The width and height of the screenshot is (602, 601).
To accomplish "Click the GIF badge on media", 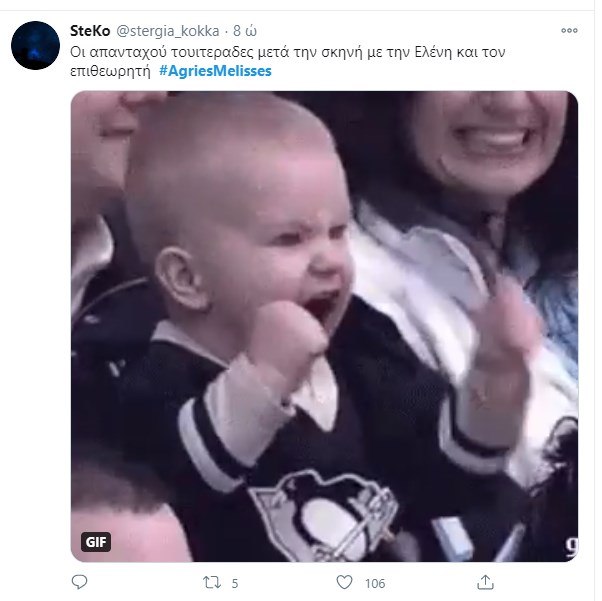I will 96,542.
